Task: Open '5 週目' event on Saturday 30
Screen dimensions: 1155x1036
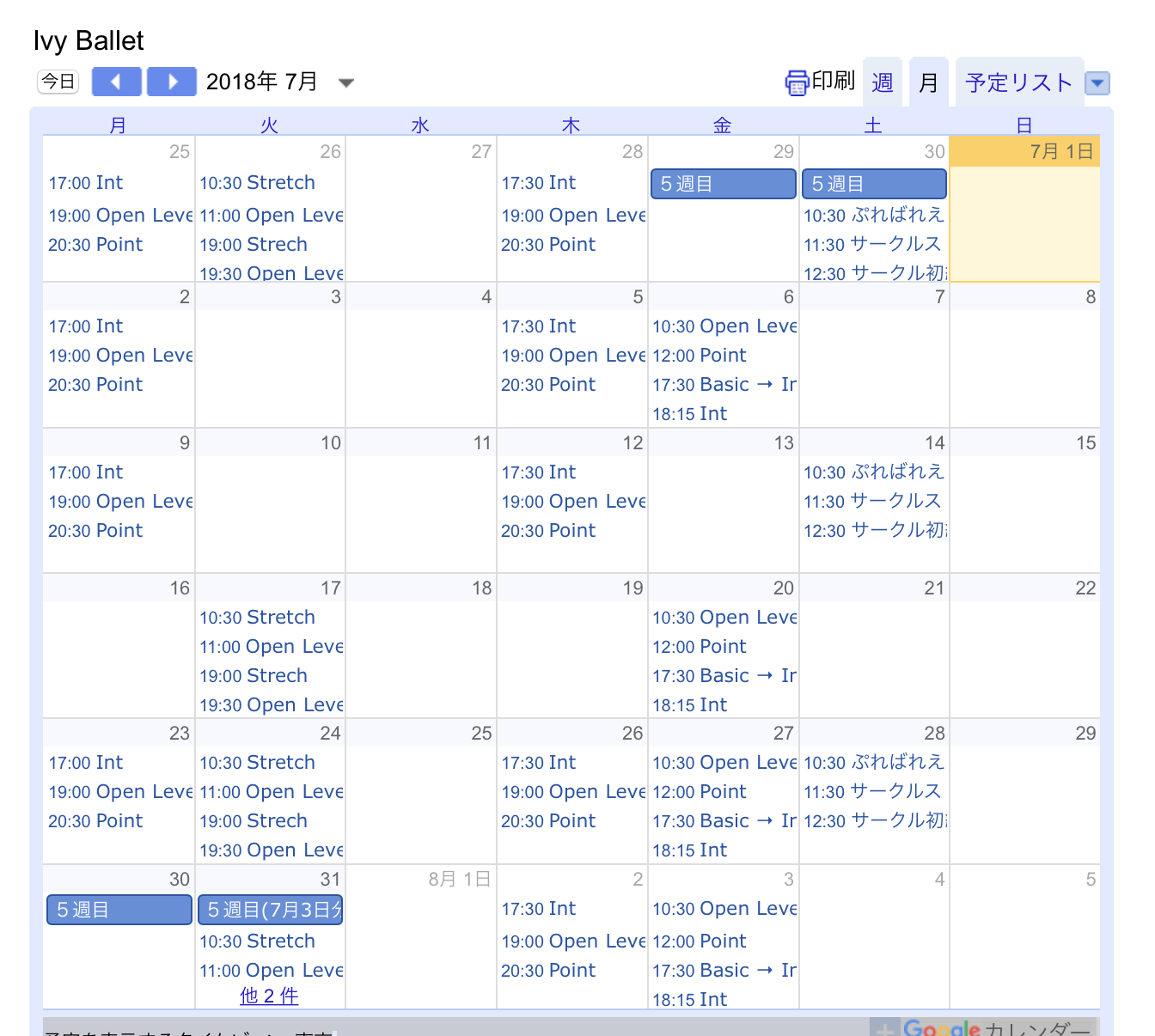Action: (874, 184)
